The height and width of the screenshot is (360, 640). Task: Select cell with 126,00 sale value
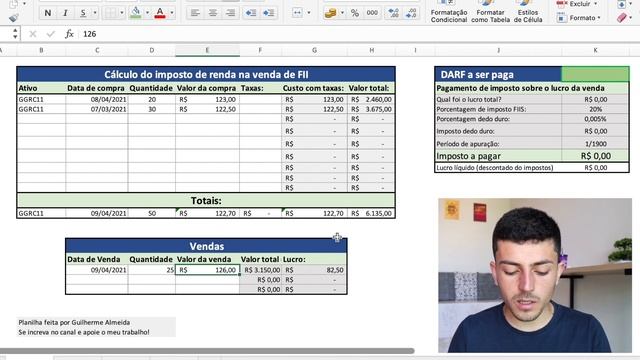pos(207,270)
